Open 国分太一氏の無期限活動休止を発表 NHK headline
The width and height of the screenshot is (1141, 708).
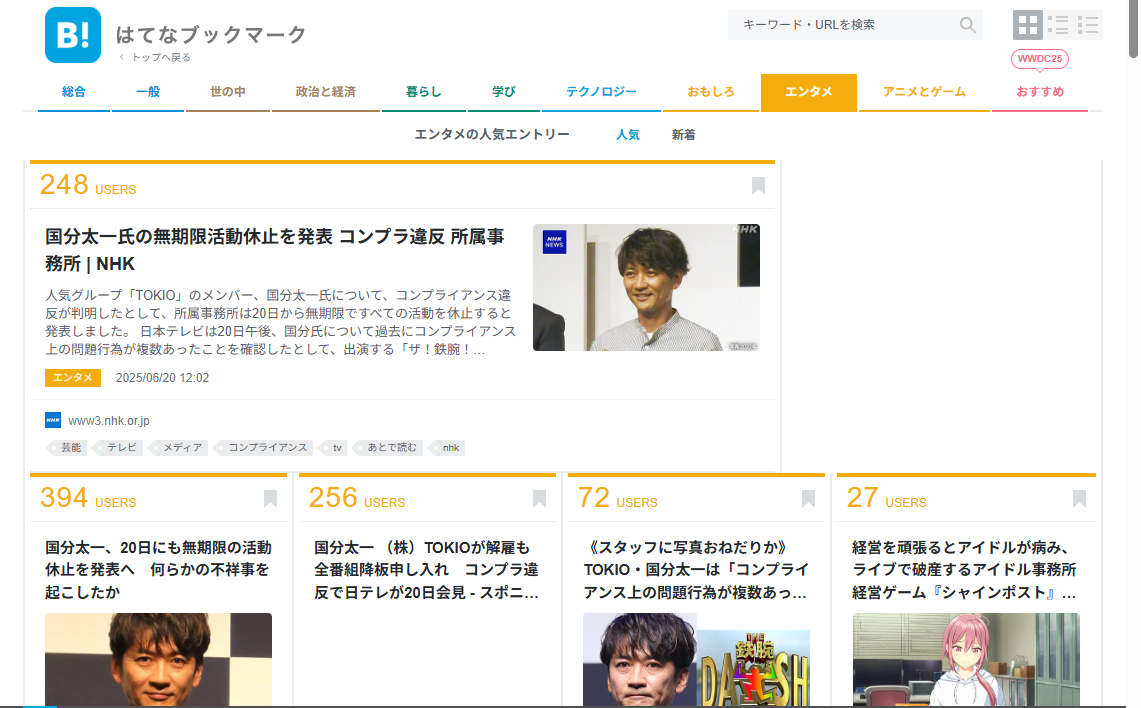point(274,250)
